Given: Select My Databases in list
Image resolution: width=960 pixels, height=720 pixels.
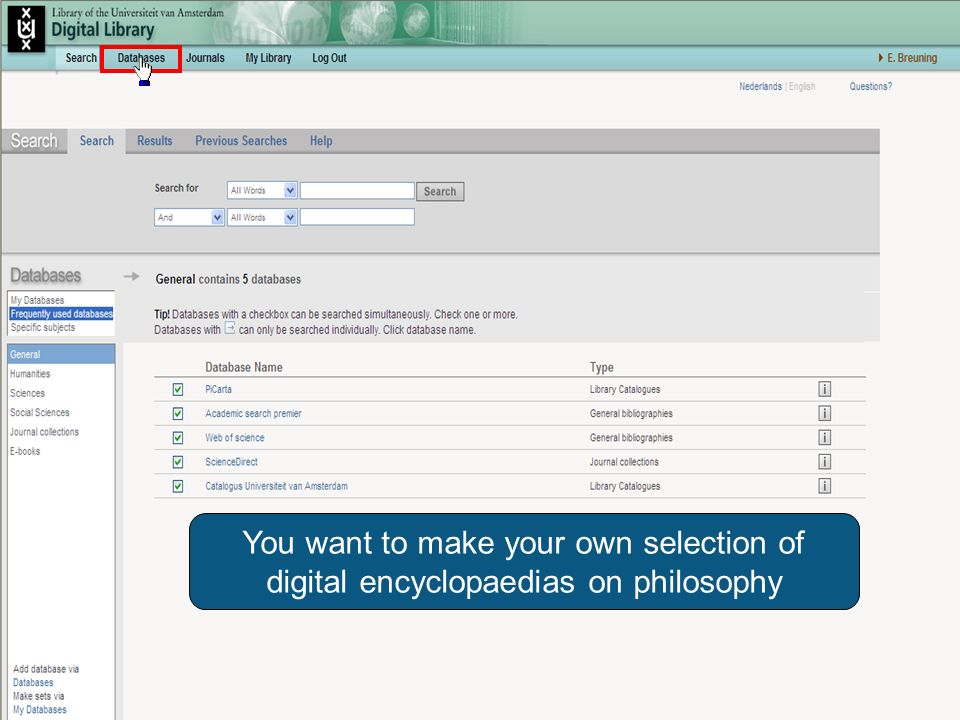Looking at the screenshot, I should (x=37, y=300).
